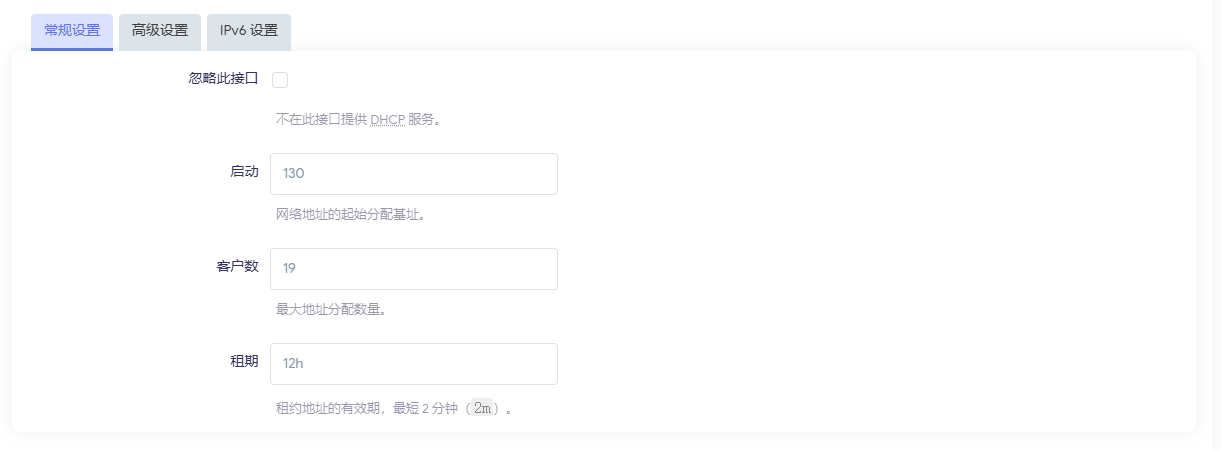The height and width of the screenshot is (451, 1222).
Task: Click the 12h value in 租期 box
Action: point(293,364)
